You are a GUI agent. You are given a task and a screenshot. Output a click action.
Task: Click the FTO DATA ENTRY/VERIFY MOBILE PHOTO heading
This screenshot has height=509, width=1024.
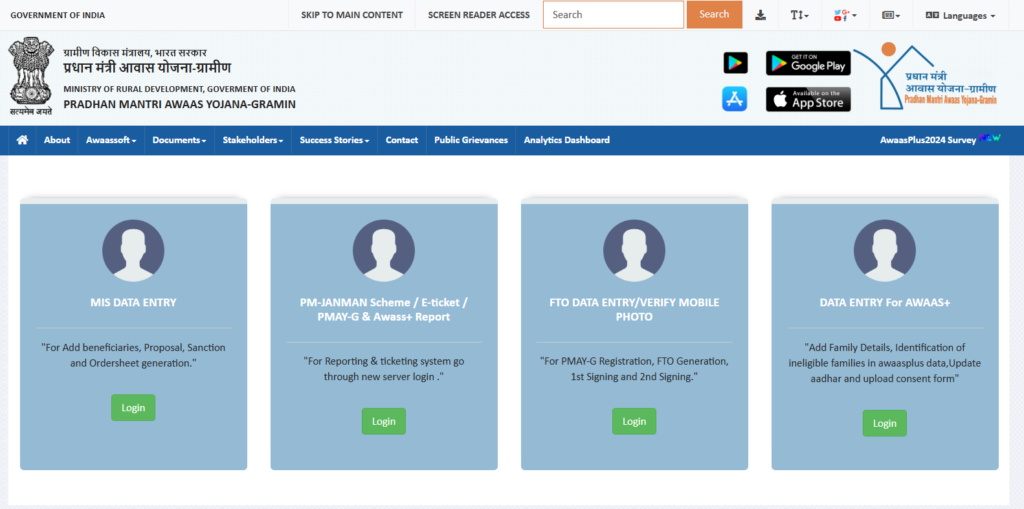point(634,310)
